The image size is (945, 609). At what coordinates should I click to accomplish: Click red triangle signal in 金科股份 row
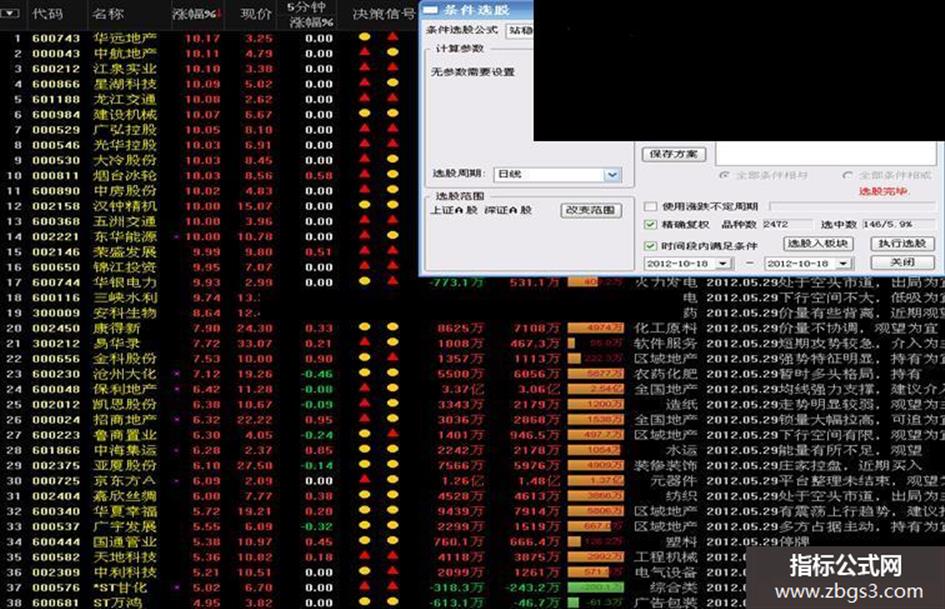[x=393, y=357]
